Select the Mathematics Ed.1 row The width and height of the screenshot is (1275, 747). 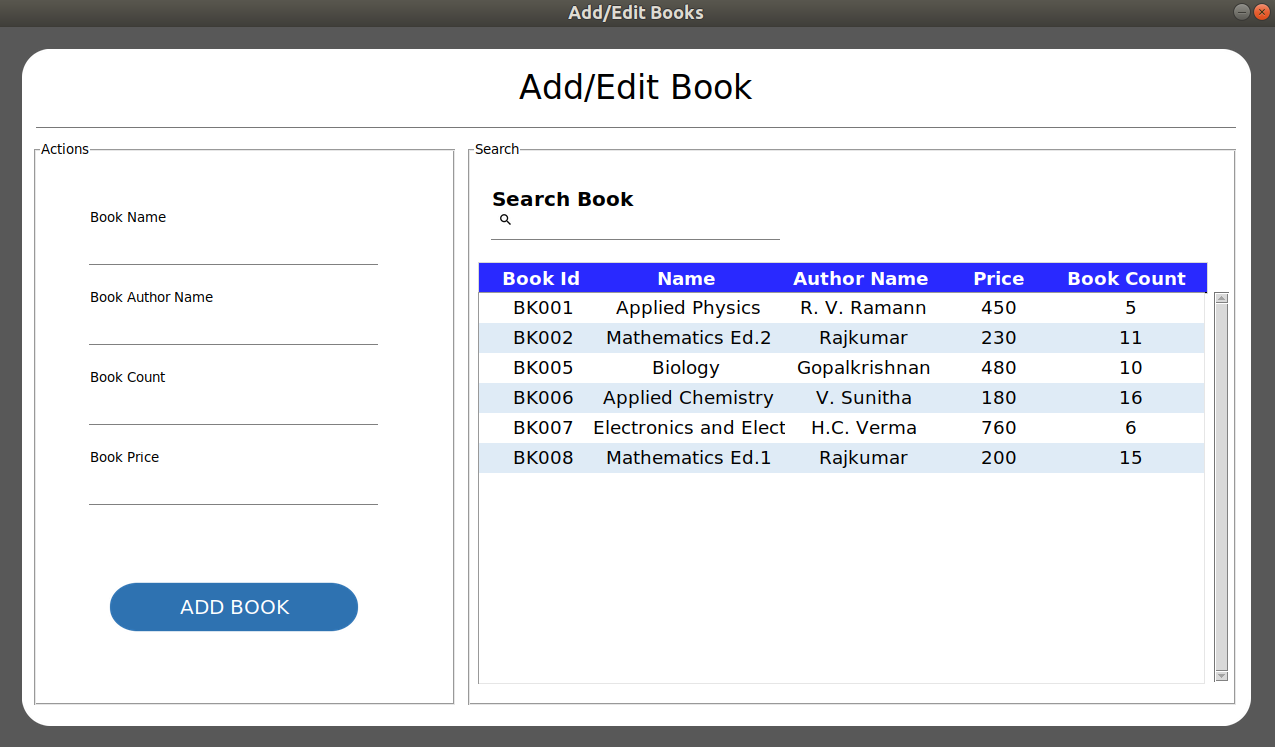688,458
